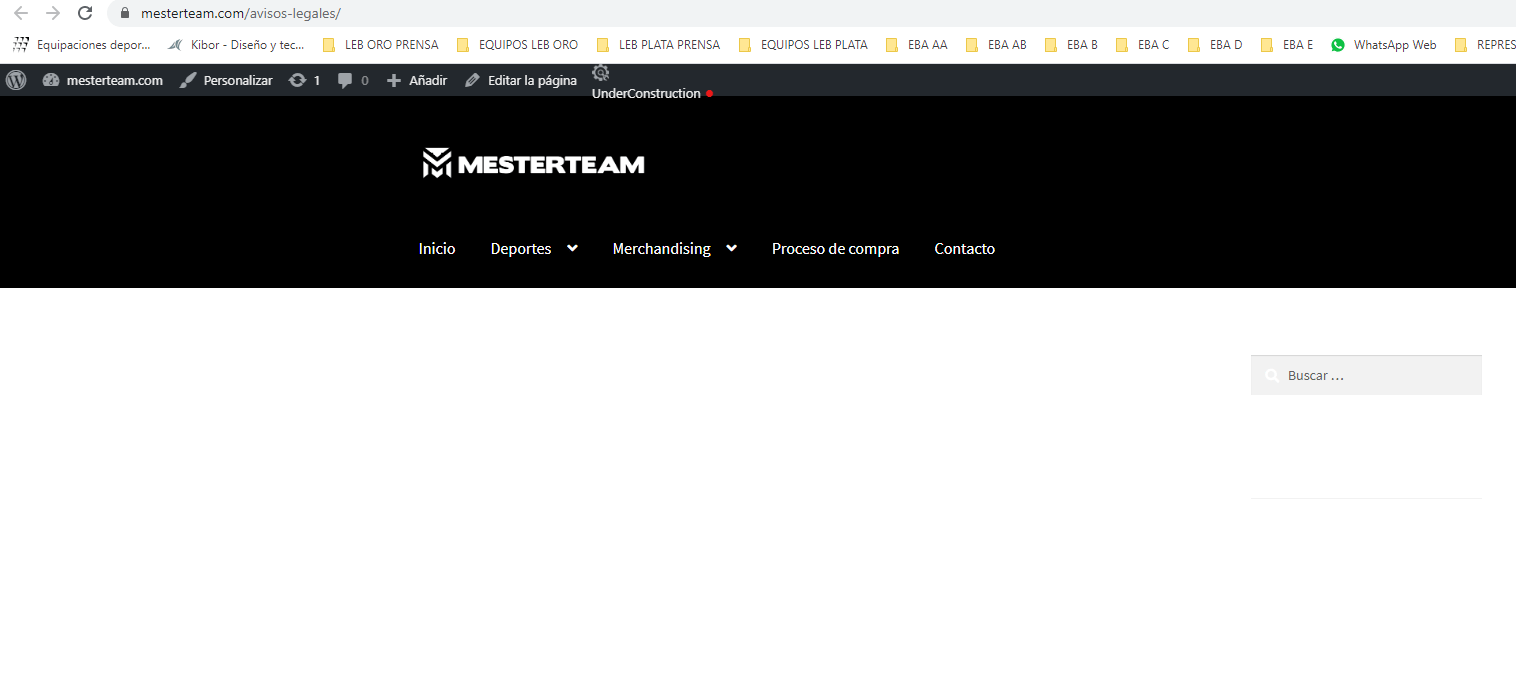
Task: Open the EBA B bookmark folder
Action: tap(1071, 44)
